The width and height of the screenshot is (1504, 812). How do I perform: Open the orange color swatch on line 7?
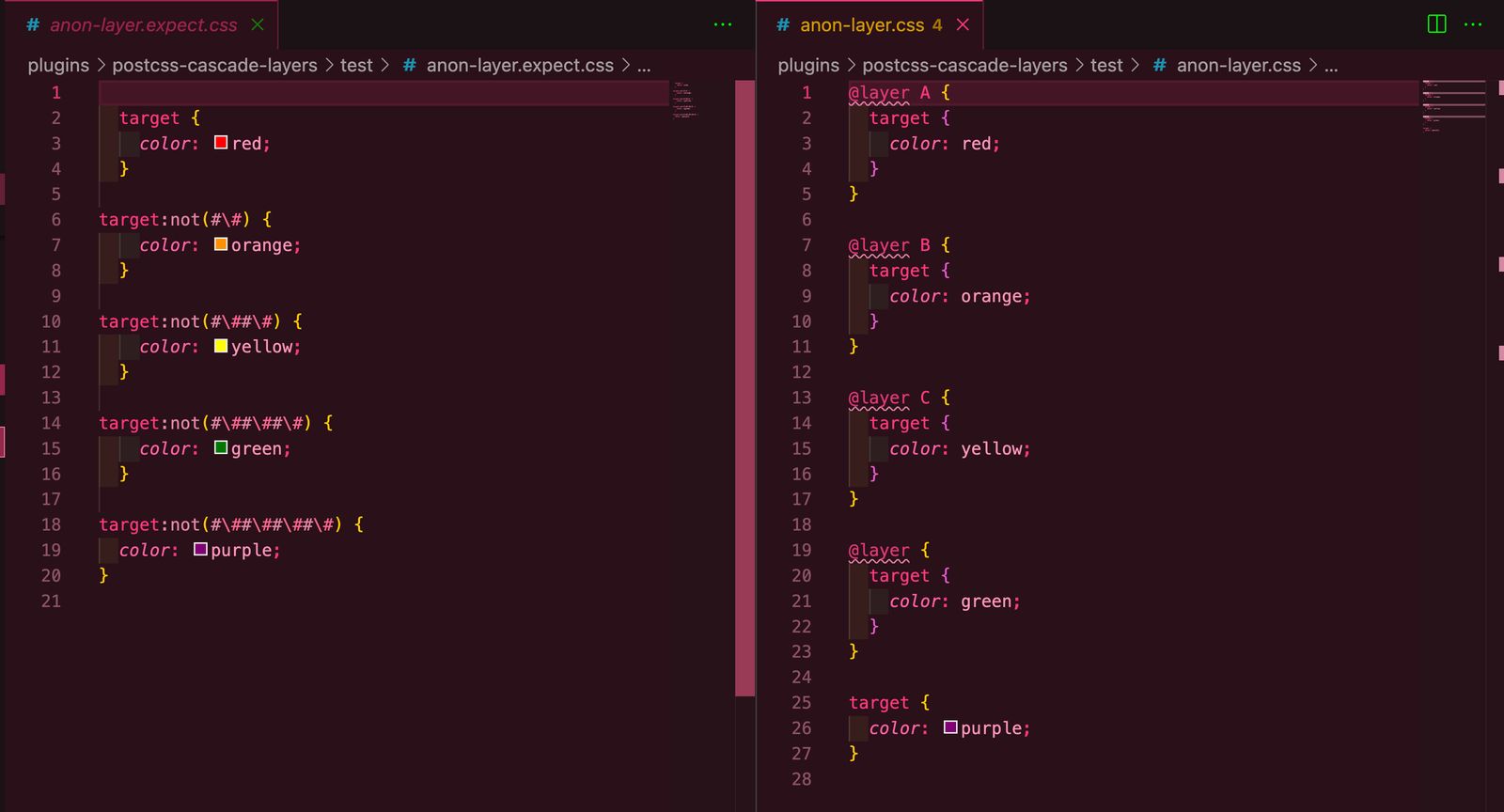tap(221, 244)
